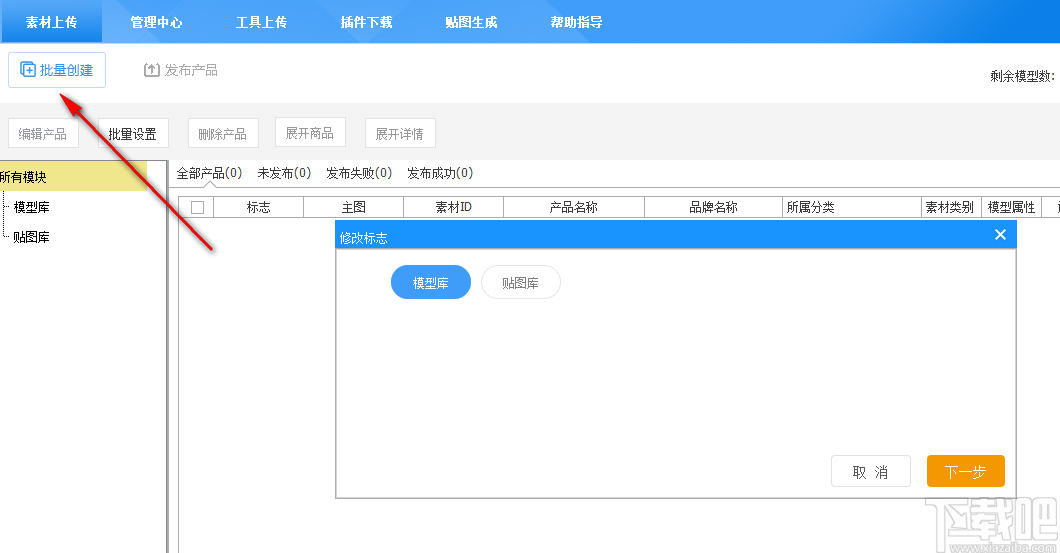Image resolution: width=1060 pixels, height=553 pixels.
Task: Select 所有模块 in the tree
Action: tap(73, 176)
